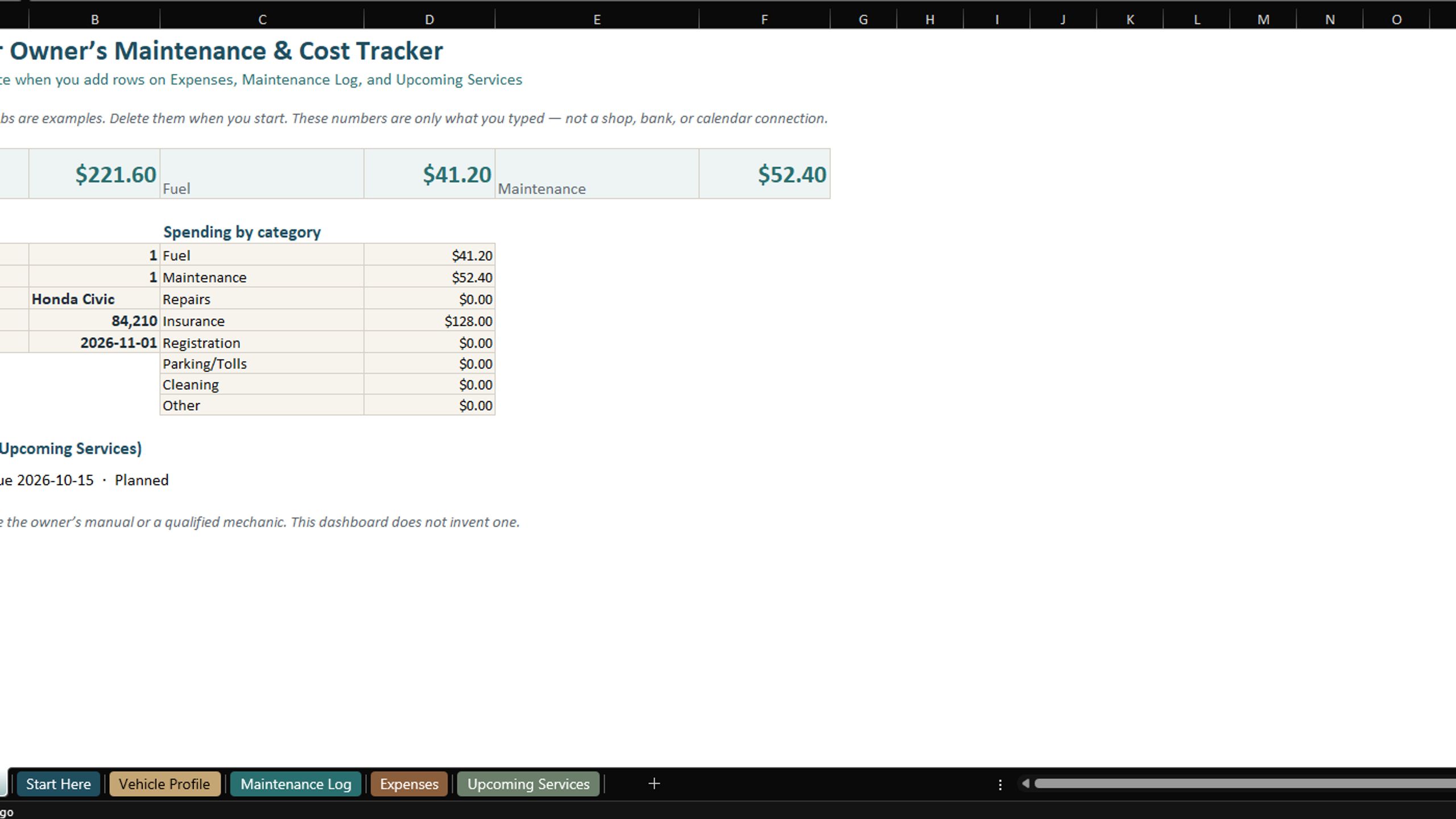Select the Honda Civic cell
The height and width of the screenshot is (819, 1456).
coord(94,299)
